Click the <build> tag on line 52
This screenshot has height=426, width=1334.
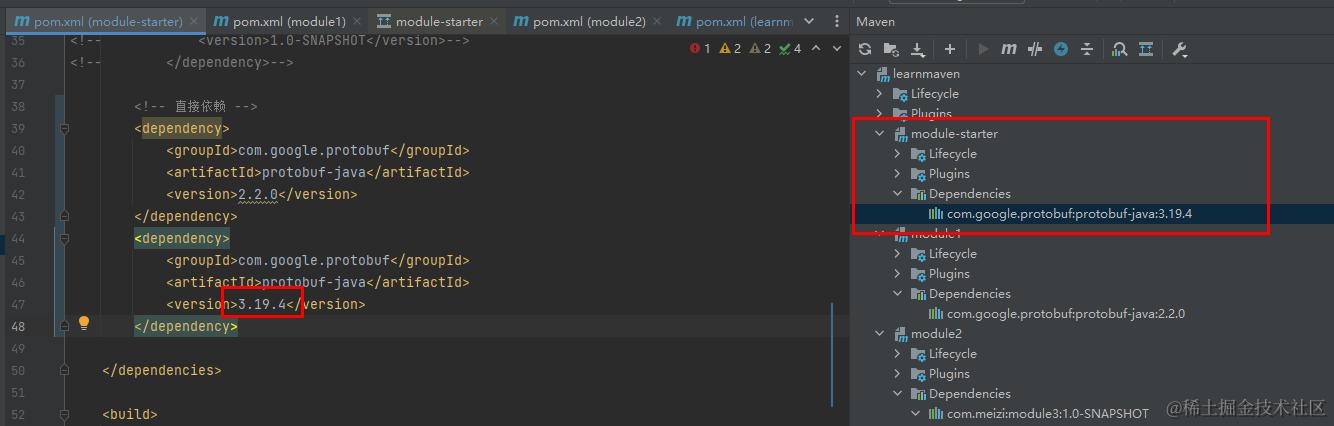coord(130,414)
